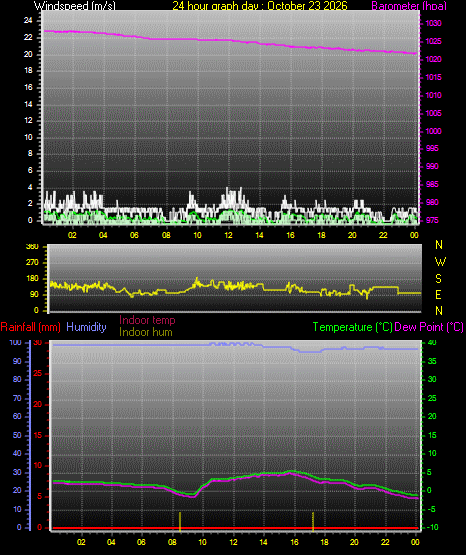Select the magenta "Dew Point (°C)" legend label

tap(429, 327)
